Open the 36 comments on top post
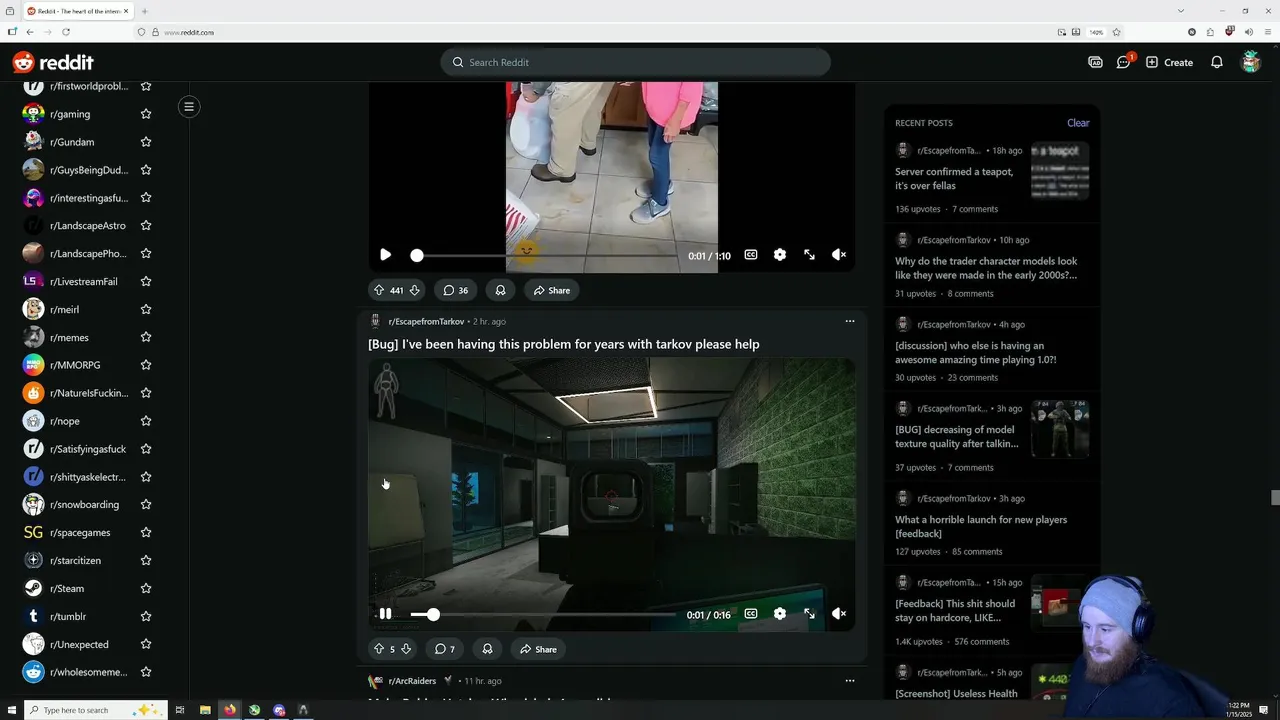 [456, 290]
